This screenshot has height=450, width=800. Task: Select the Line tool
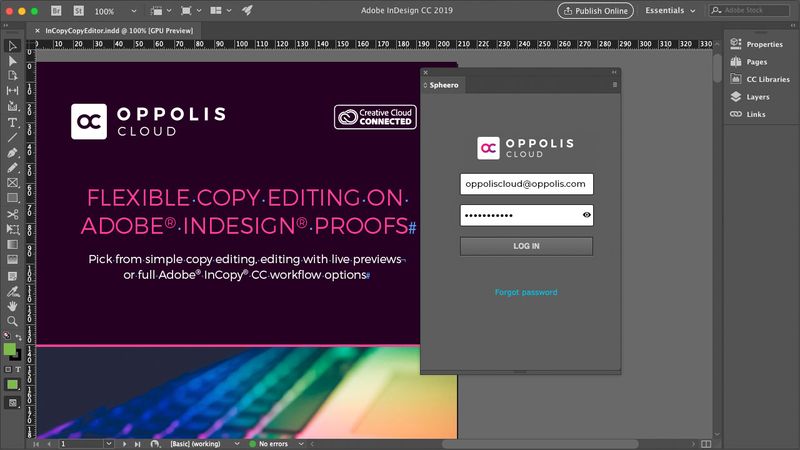[x=12, y=137]
